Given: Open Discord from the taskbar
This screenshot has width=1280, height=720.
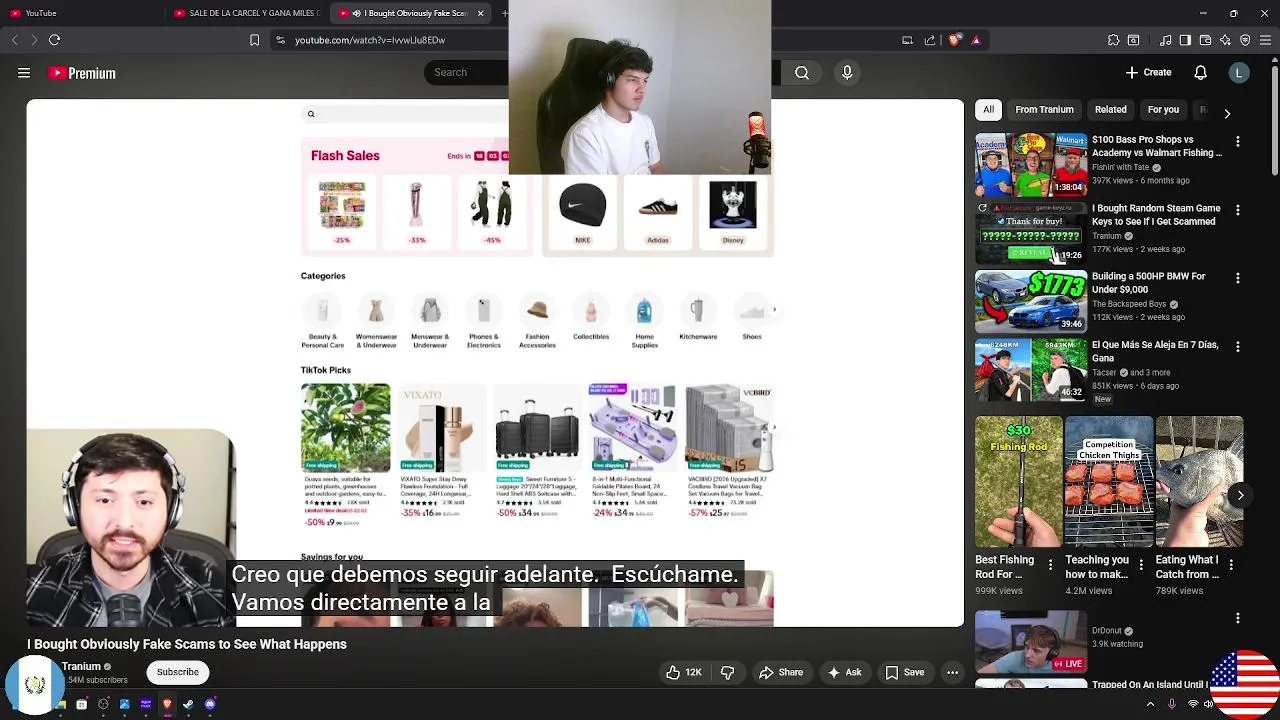Looking at the screenshot, I should point(210,705).
